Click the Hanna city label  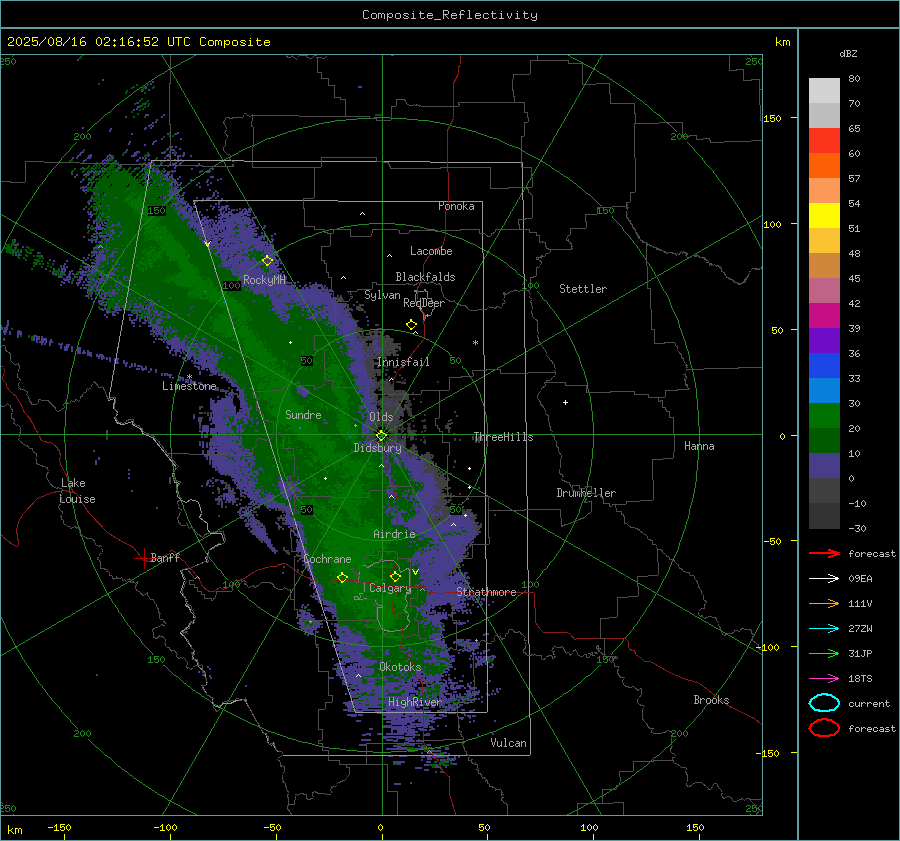coord(699,446)
